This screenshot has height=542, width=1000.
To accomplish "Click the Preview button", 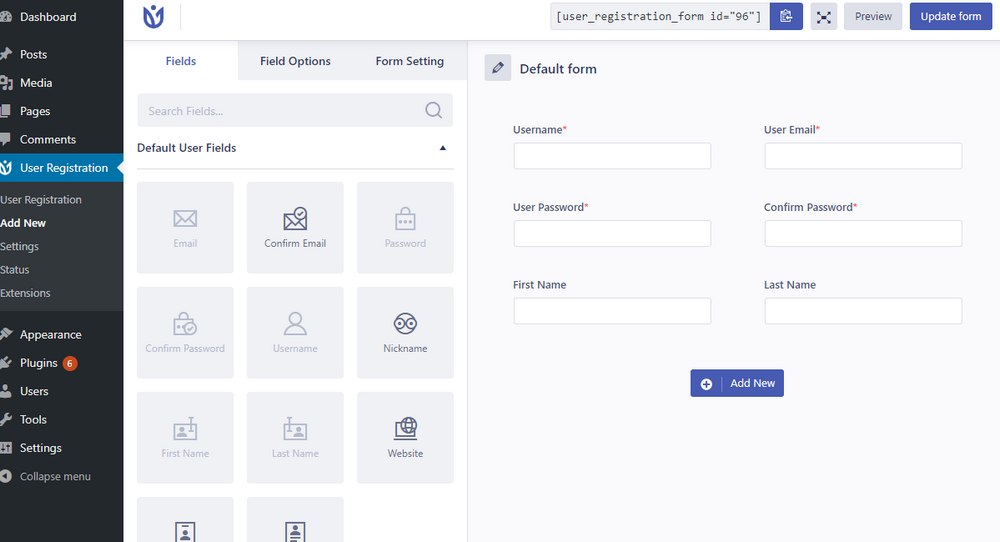I will coord(873,17).
